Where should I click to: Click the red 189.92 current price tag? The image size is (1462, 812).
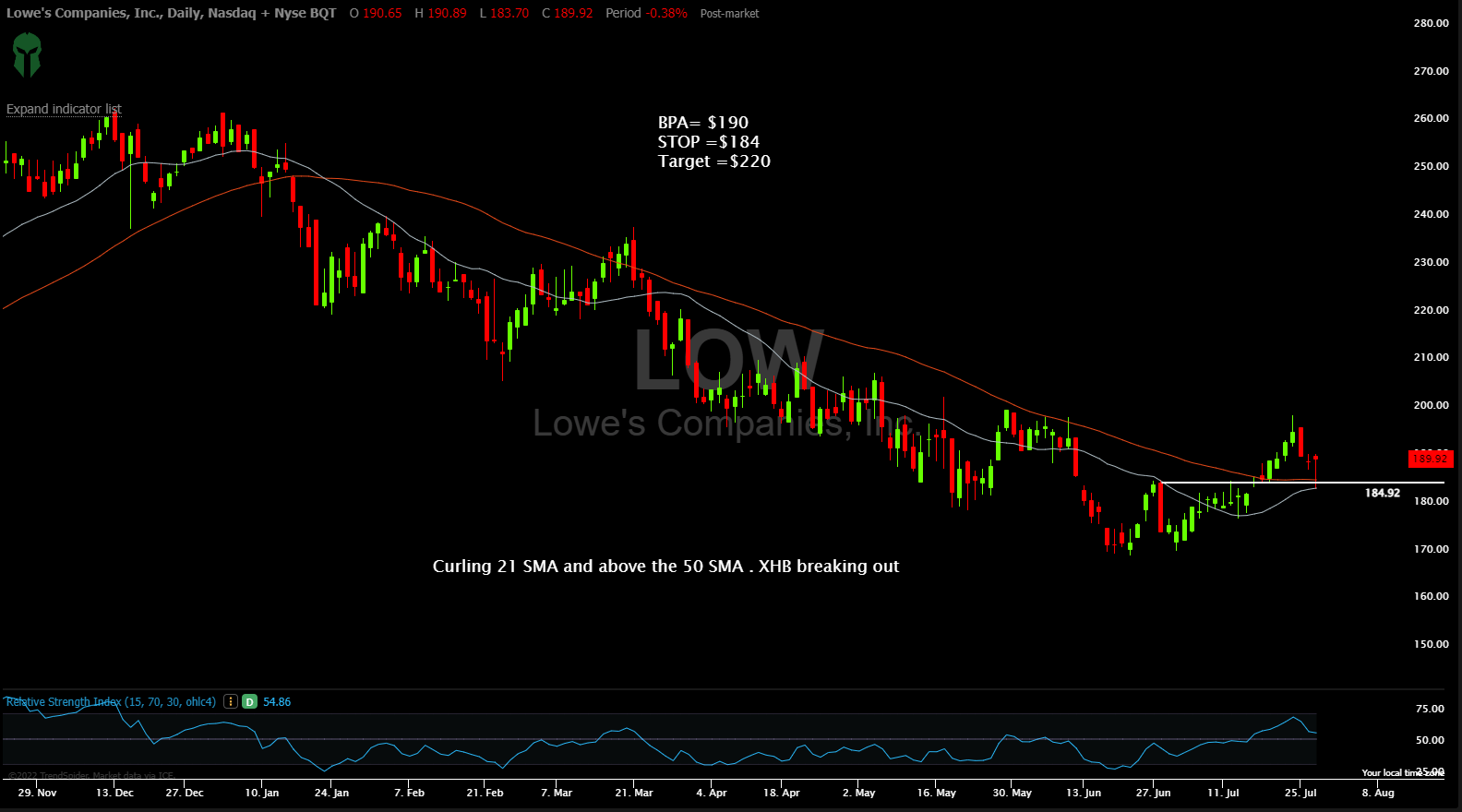point(1431,459)
